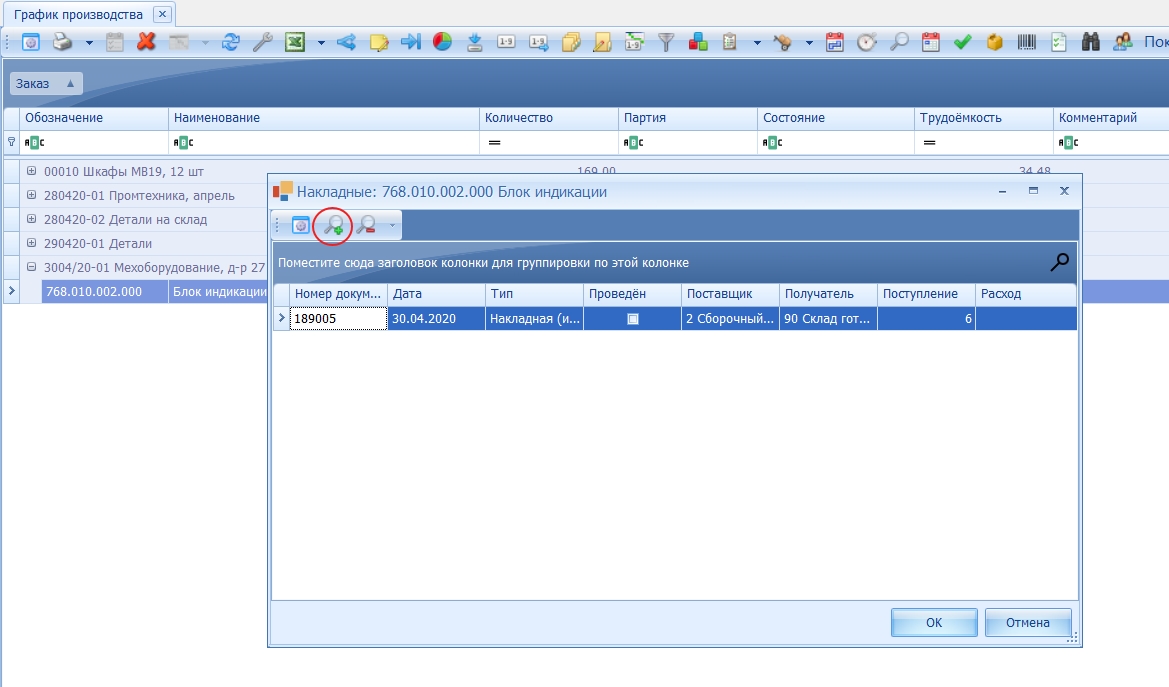Expand the 00010 Шкафы МВ19 order group
The width and height of the screenshot is (1169, 687).
pyautogui.click(x=31, y=171)
